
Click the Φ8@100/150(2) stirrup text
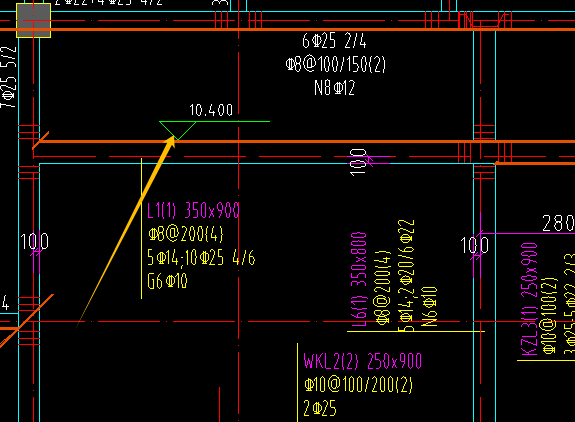tap(336, 65)
